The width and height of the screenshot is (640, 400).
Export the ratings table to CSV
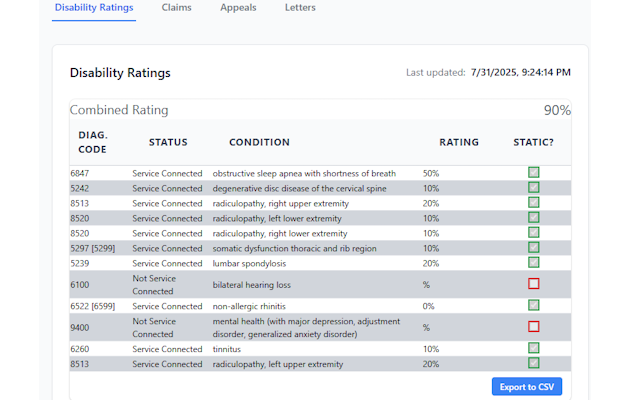tap(527, 387)
